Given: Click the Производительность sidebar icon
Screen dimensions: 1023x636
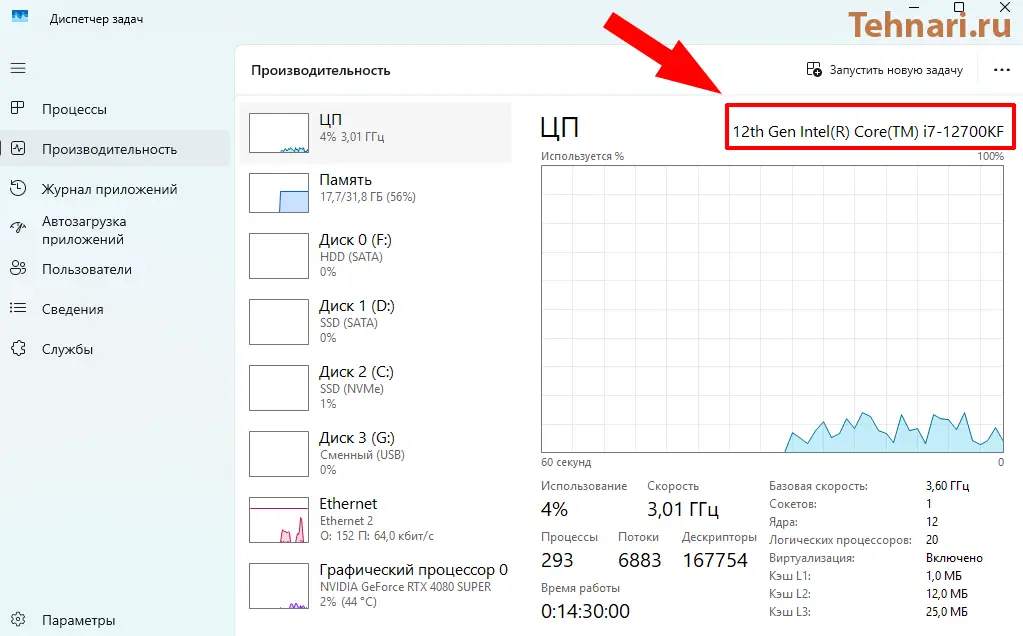Looking at the screenshot, I should click(18, 149).
